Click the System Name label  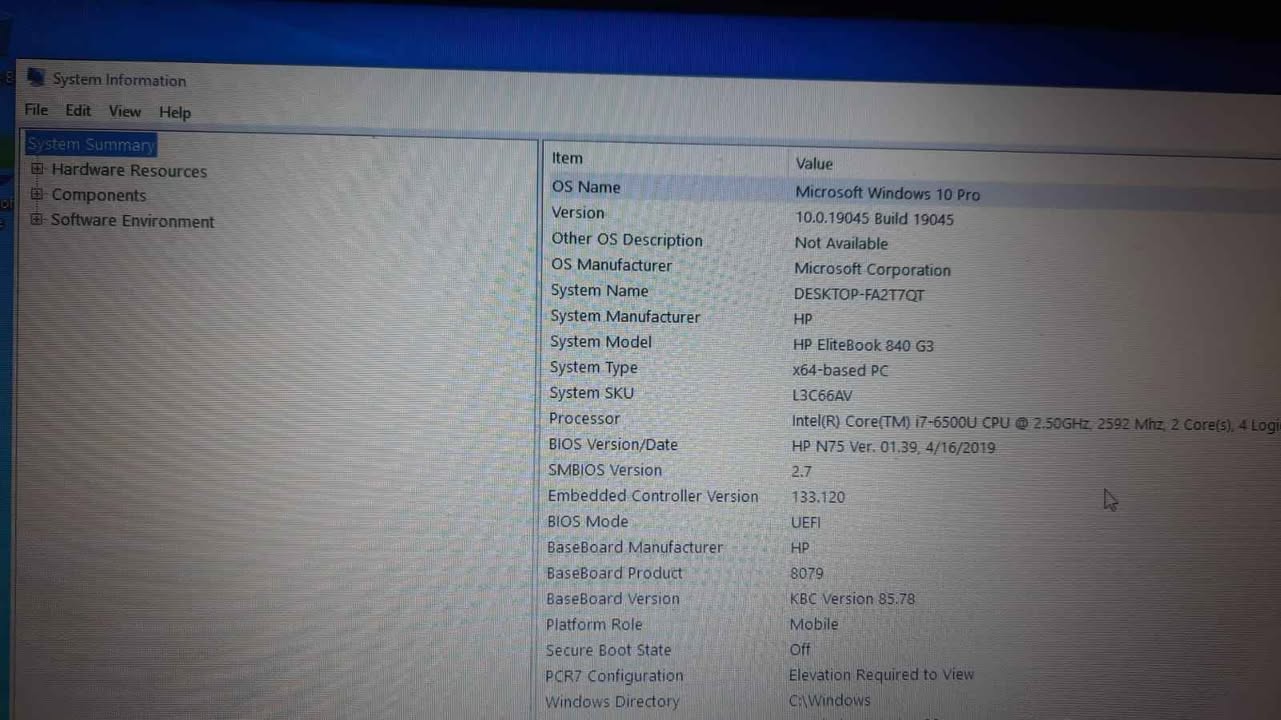599,291
